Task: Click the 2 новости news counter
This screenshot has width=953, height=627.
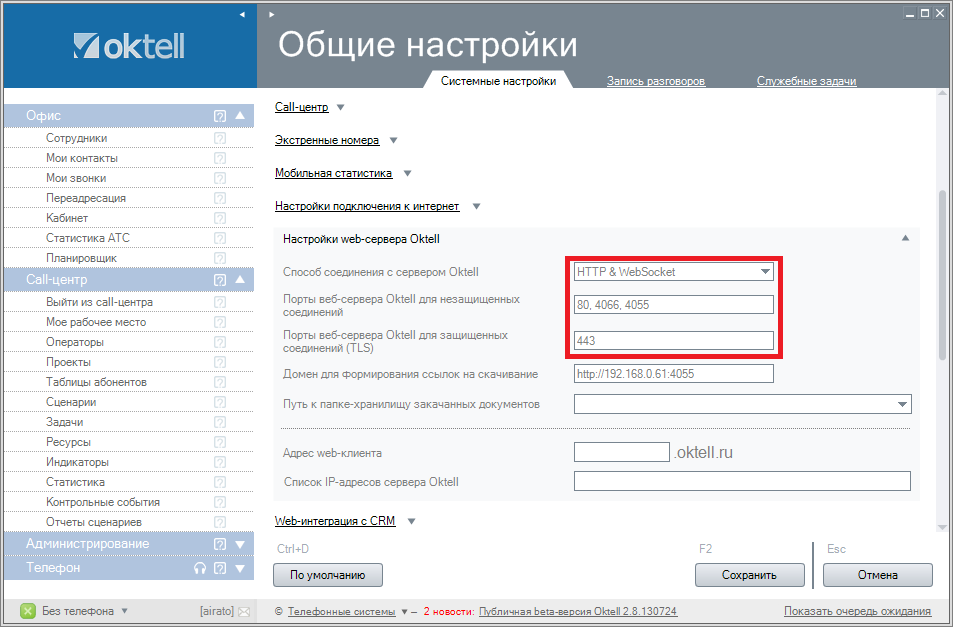Action: click(448, 611)
